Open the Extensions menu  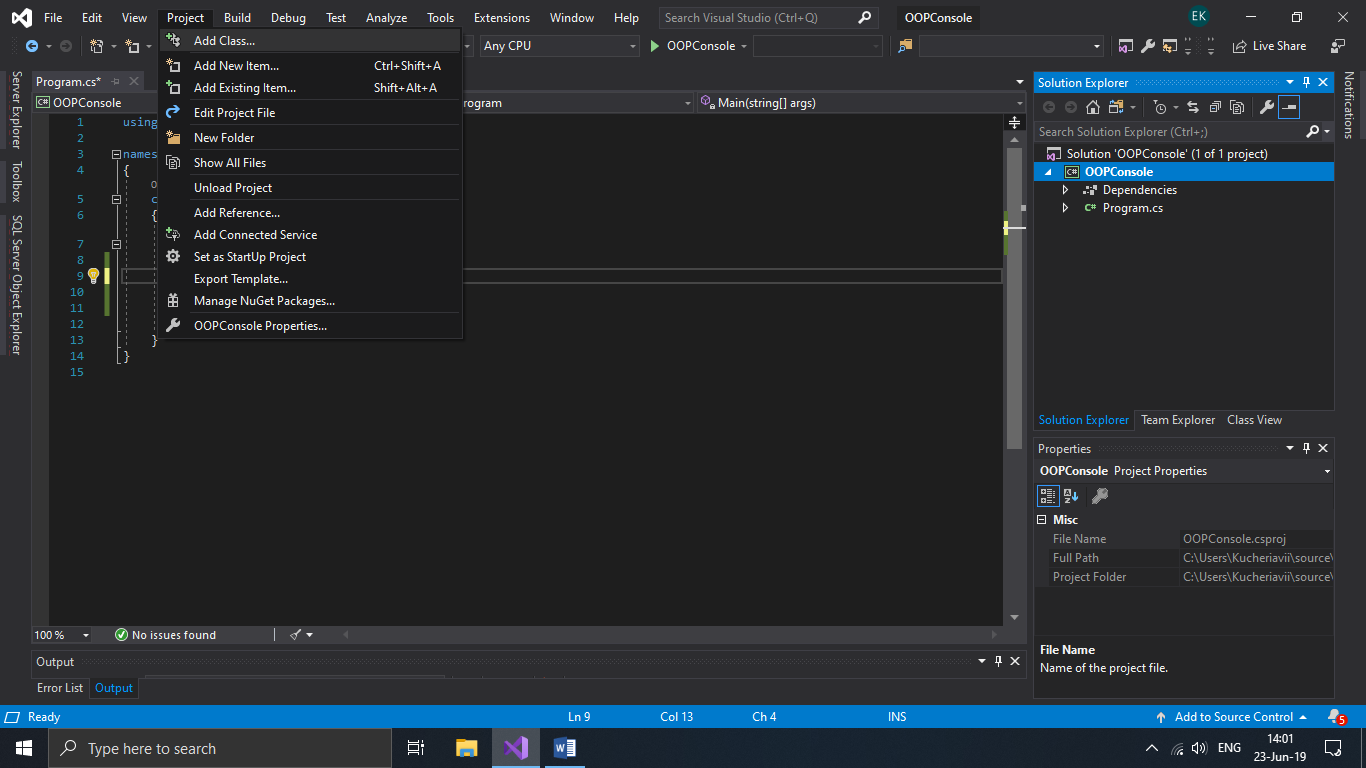tap(502, 18)
